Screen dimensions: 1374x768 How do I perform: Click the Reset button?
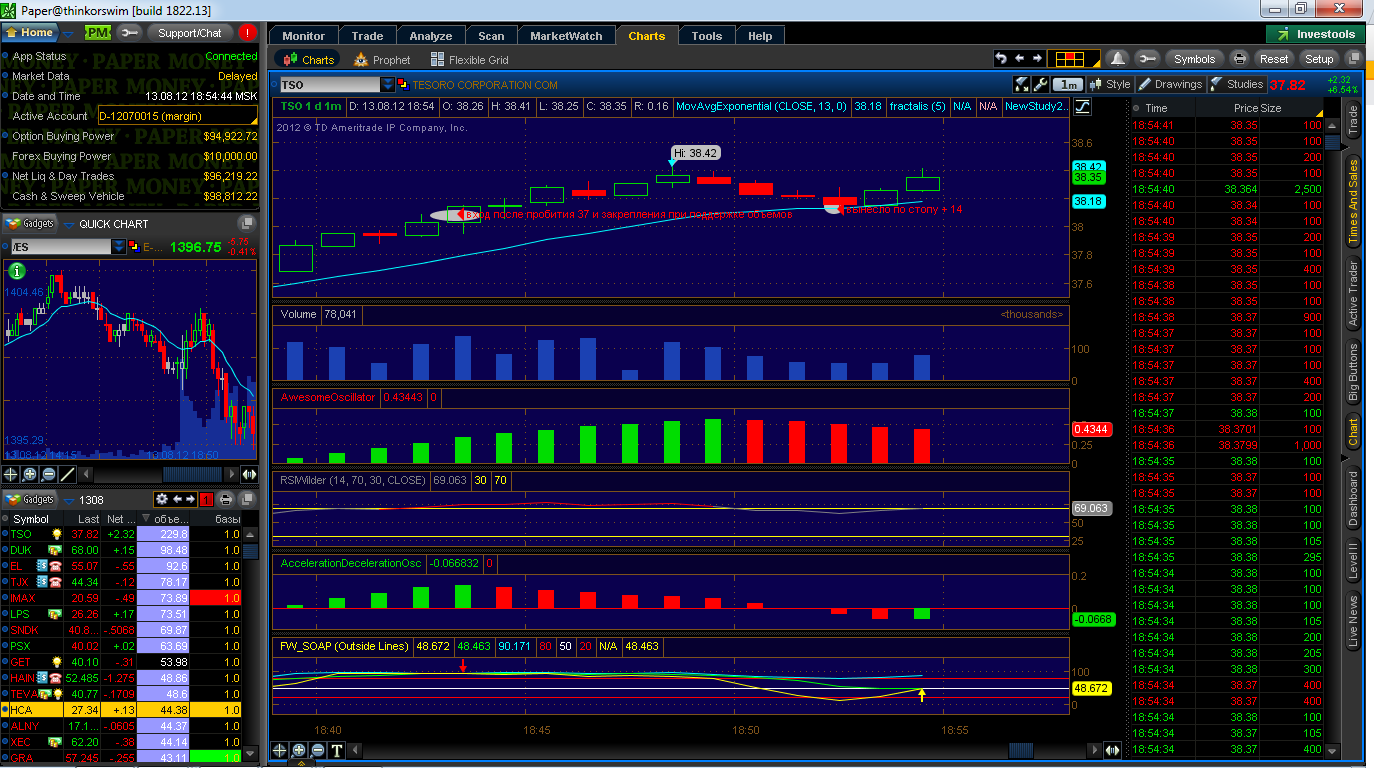(1274, 59)
